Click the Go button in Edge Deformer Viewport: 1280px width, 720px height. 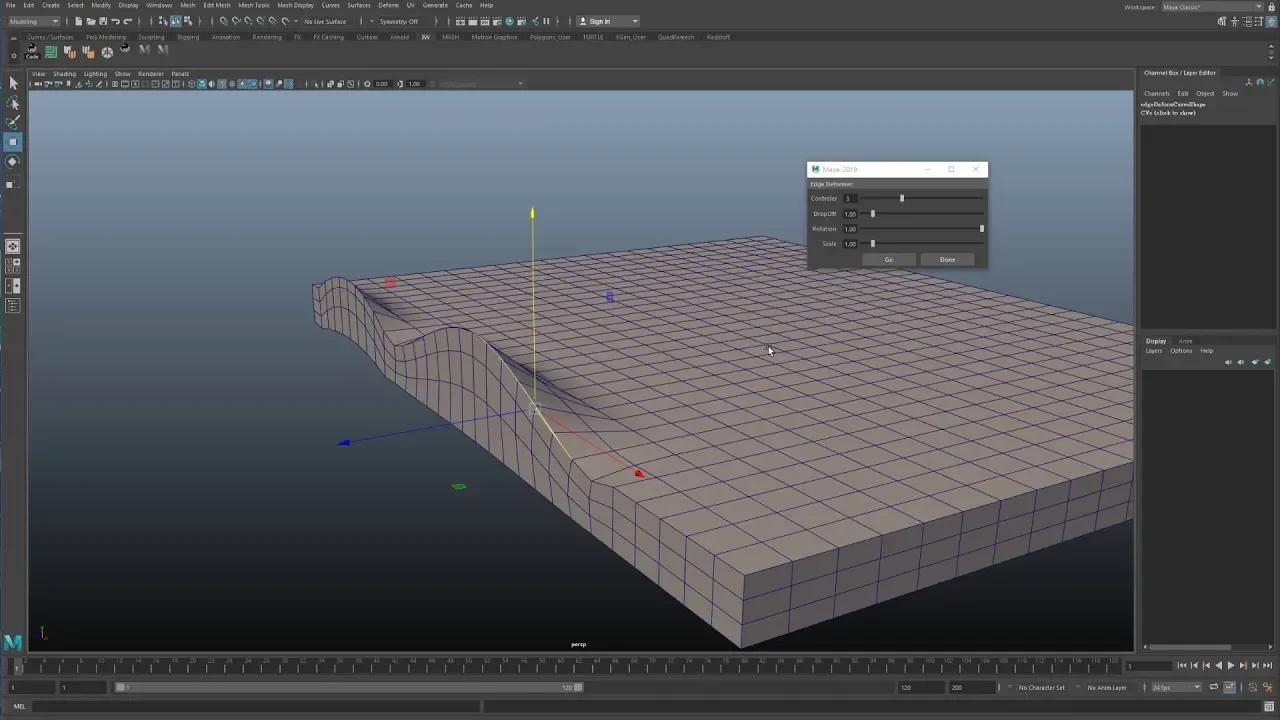click(x=888, y=260)
